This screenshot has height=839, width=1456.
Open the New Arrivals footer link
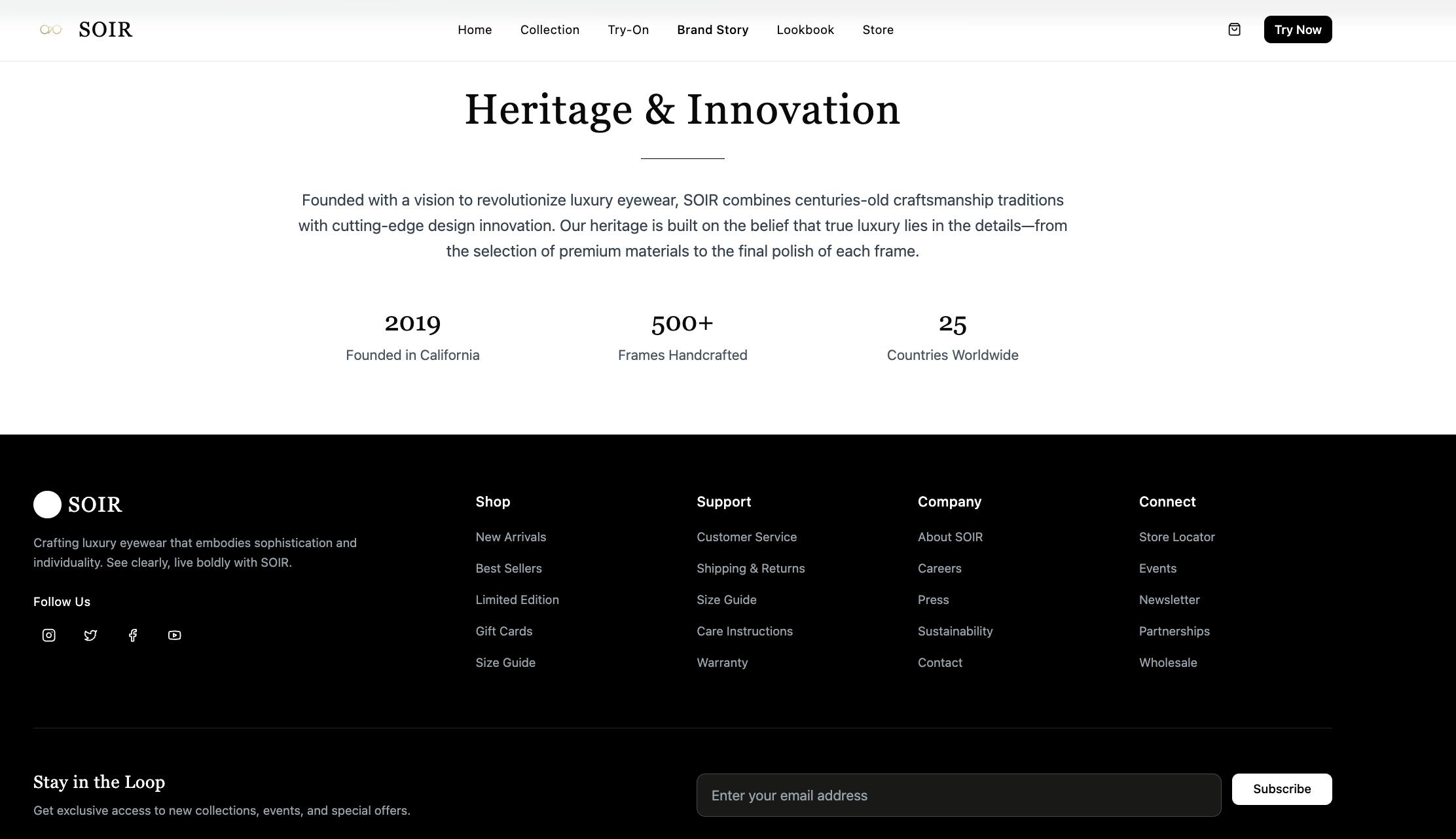[x=511, y=537]
